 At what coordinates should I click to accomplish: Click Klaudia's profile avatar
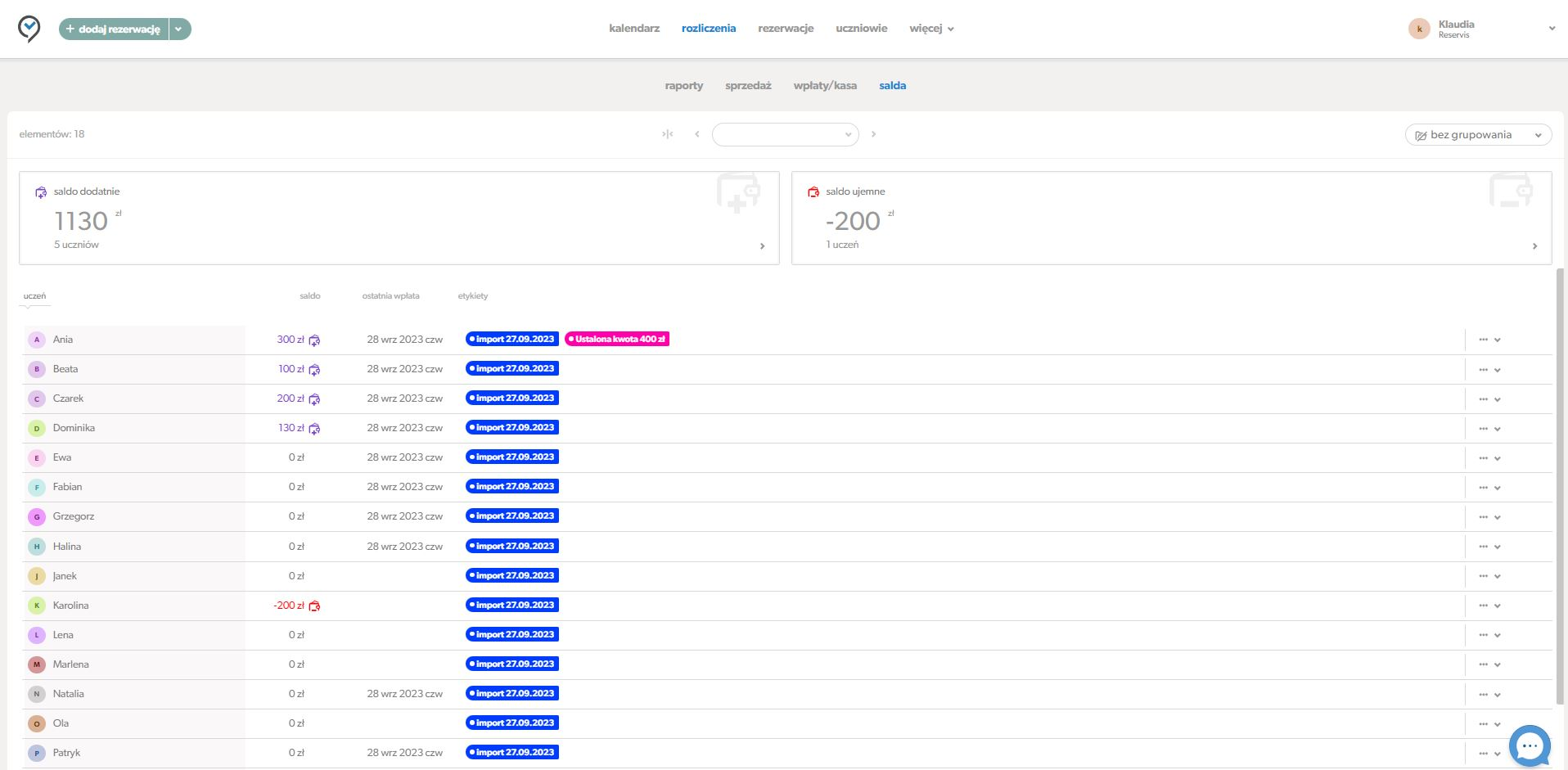click(x=1419, y=29)
